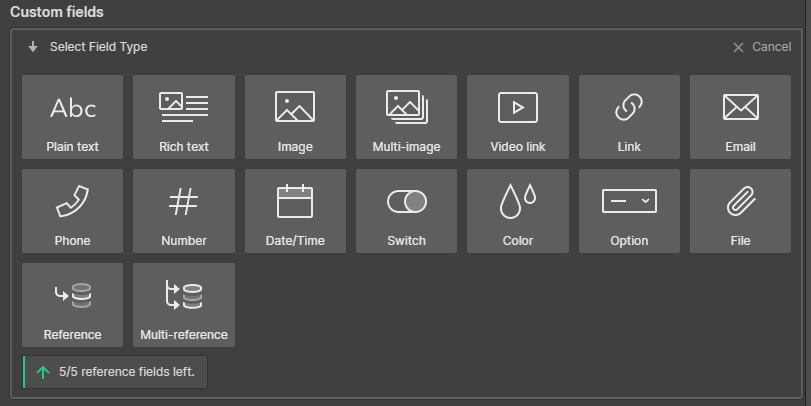Choose the Link field type
The width and height of the screenshot is (811, 406).
(x=629, y=117)
